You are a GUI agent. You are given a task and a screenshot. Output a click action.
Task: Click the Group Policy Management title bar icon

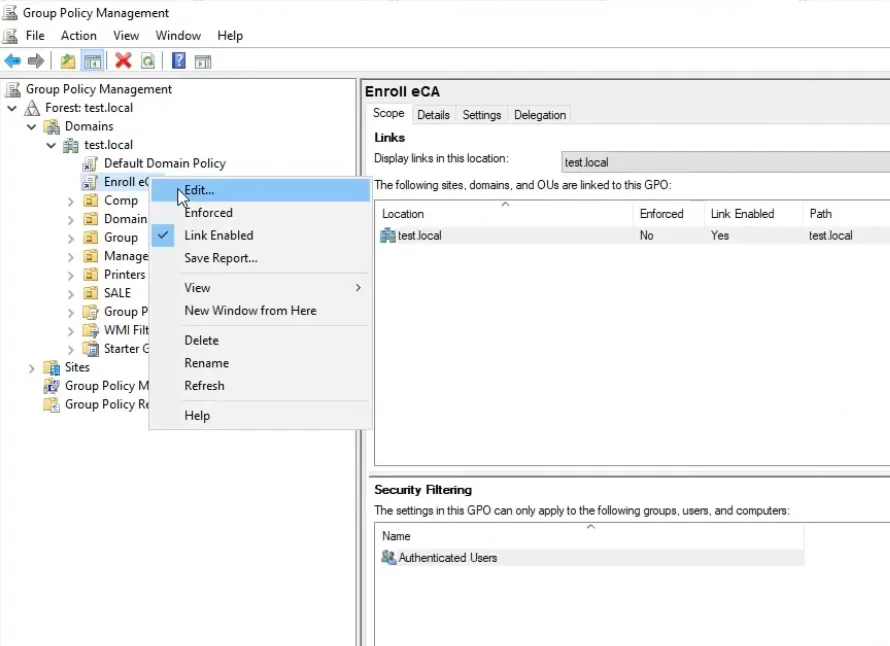[10, 12]
